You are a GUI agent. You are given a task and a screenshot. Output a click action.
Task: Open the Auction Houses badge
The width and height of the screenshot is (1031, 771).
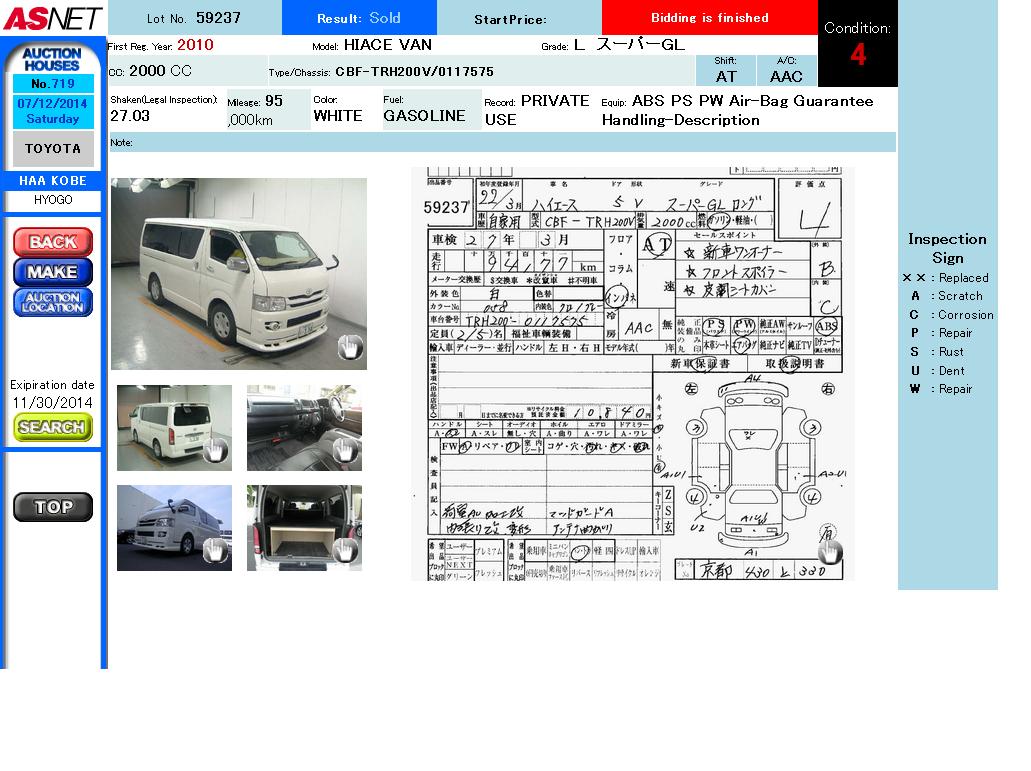point(52,59)
